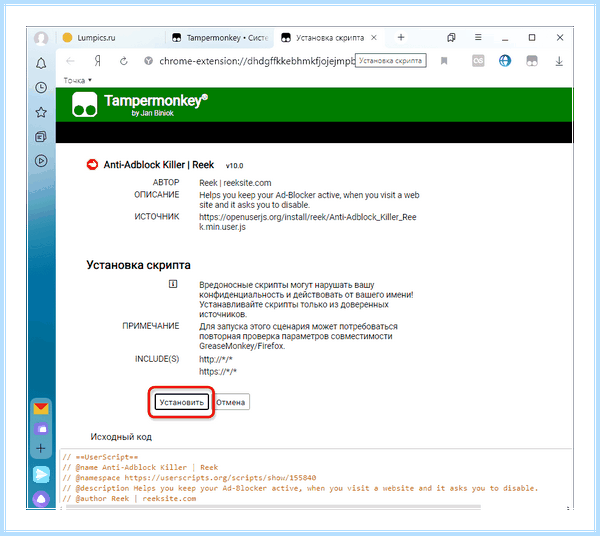Open purple folder app in sidebar
The width and height of the screenshot is (600, 536).
(x=41, y=429)
